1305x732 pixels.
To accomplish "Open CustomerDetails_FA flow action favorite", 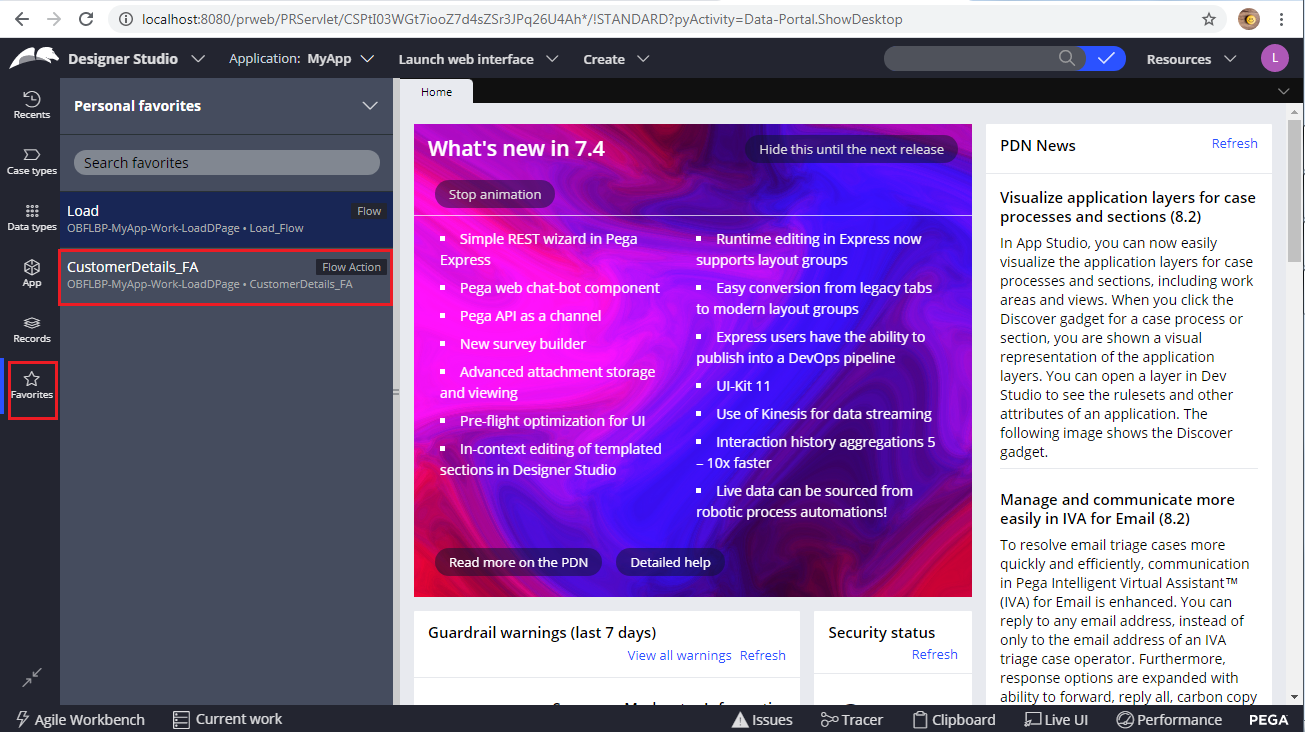I will tap(226, 277).
